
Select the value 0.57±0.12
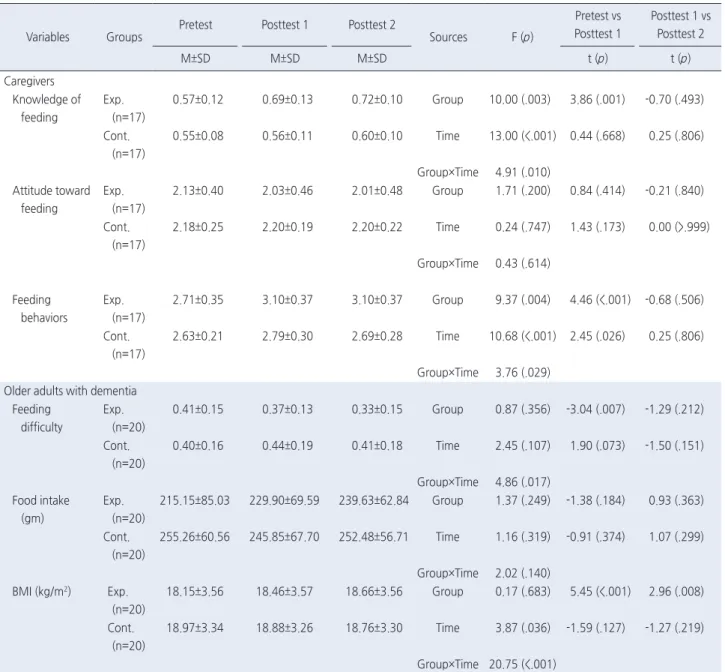coord(198,99)
